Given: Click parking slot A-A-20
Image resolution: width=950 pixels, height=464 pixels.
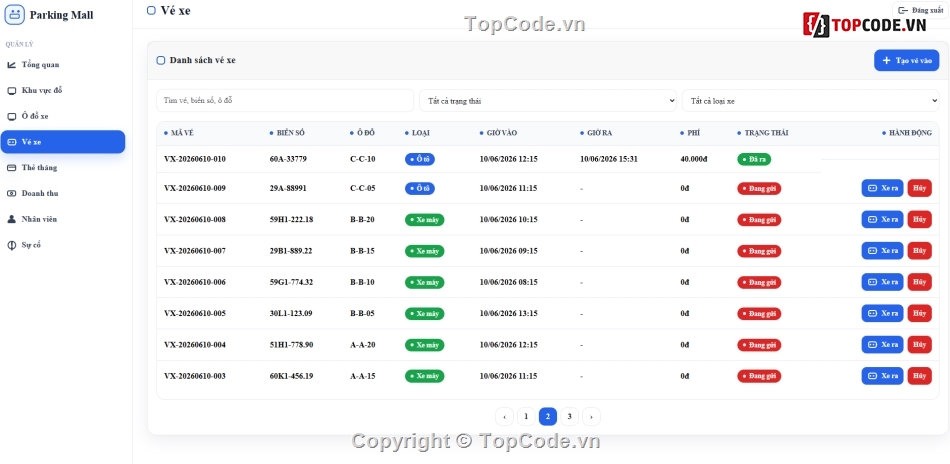Looking at the screenshot, I should click(362, 345).
